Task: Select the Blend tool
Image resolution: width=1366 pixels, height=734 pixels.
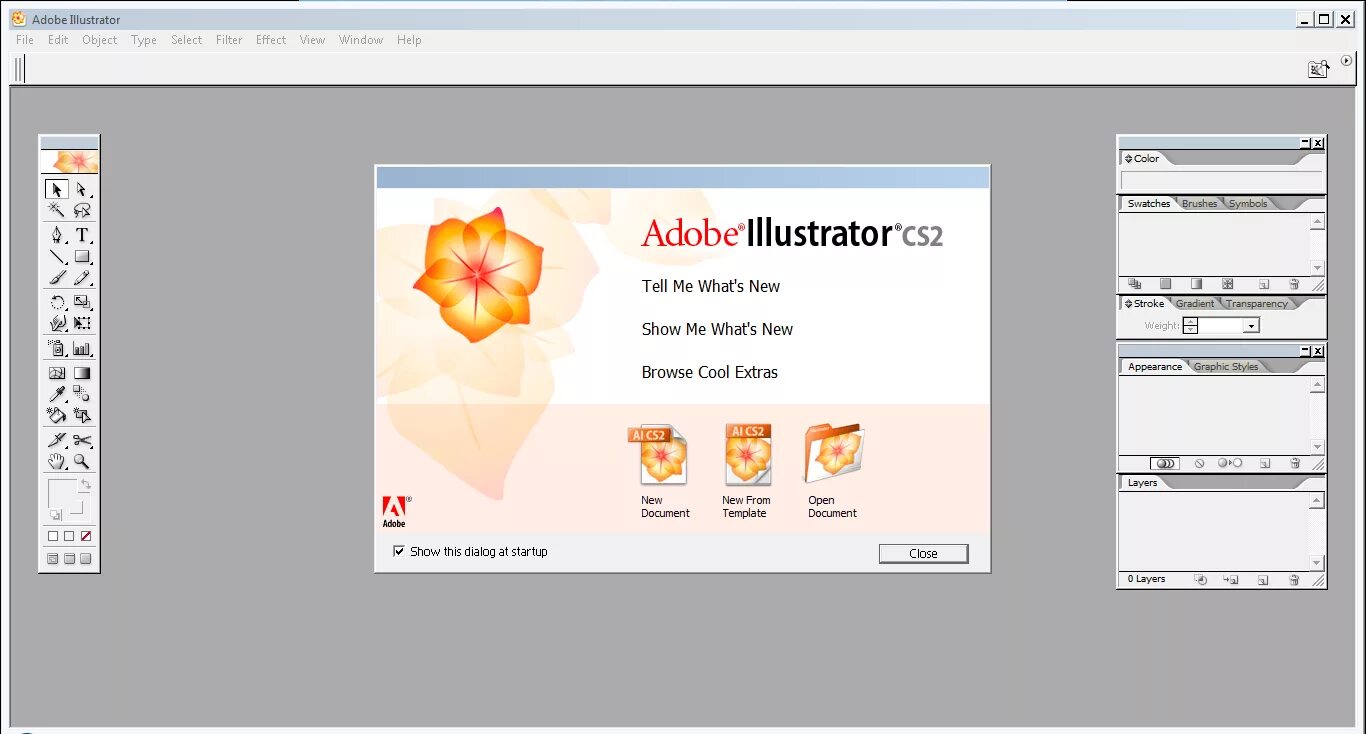Action: click(x=82, y=394)
